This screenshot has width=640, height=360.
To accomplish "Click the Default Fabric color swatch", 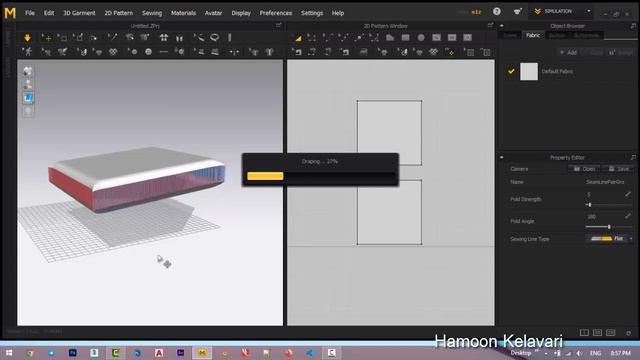I will tap(529, 71).
